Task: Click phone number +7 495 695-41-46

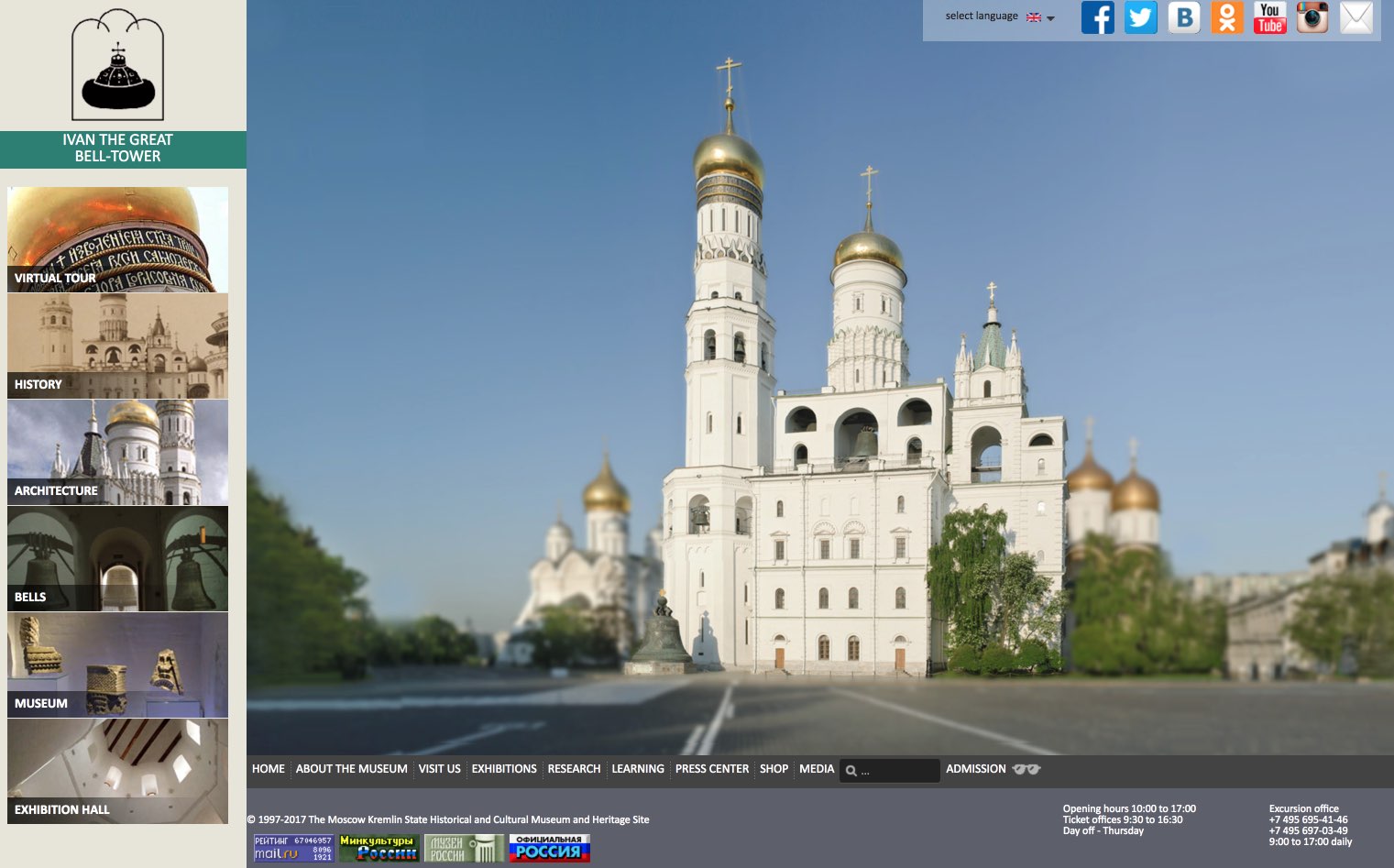Action: (x=1309, y=820)
